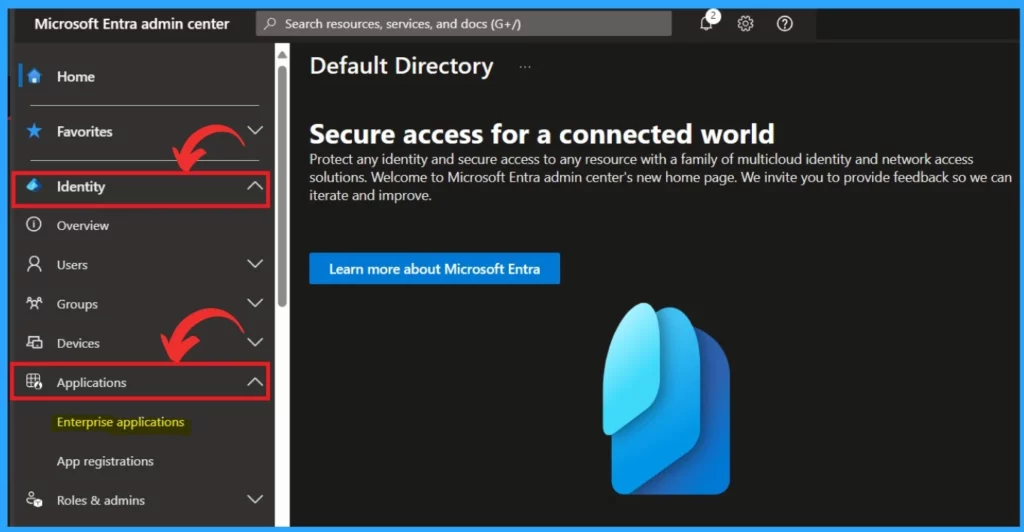Click the Groups people icon
The height and width of the screenshot is (532, 1024).
34,303
